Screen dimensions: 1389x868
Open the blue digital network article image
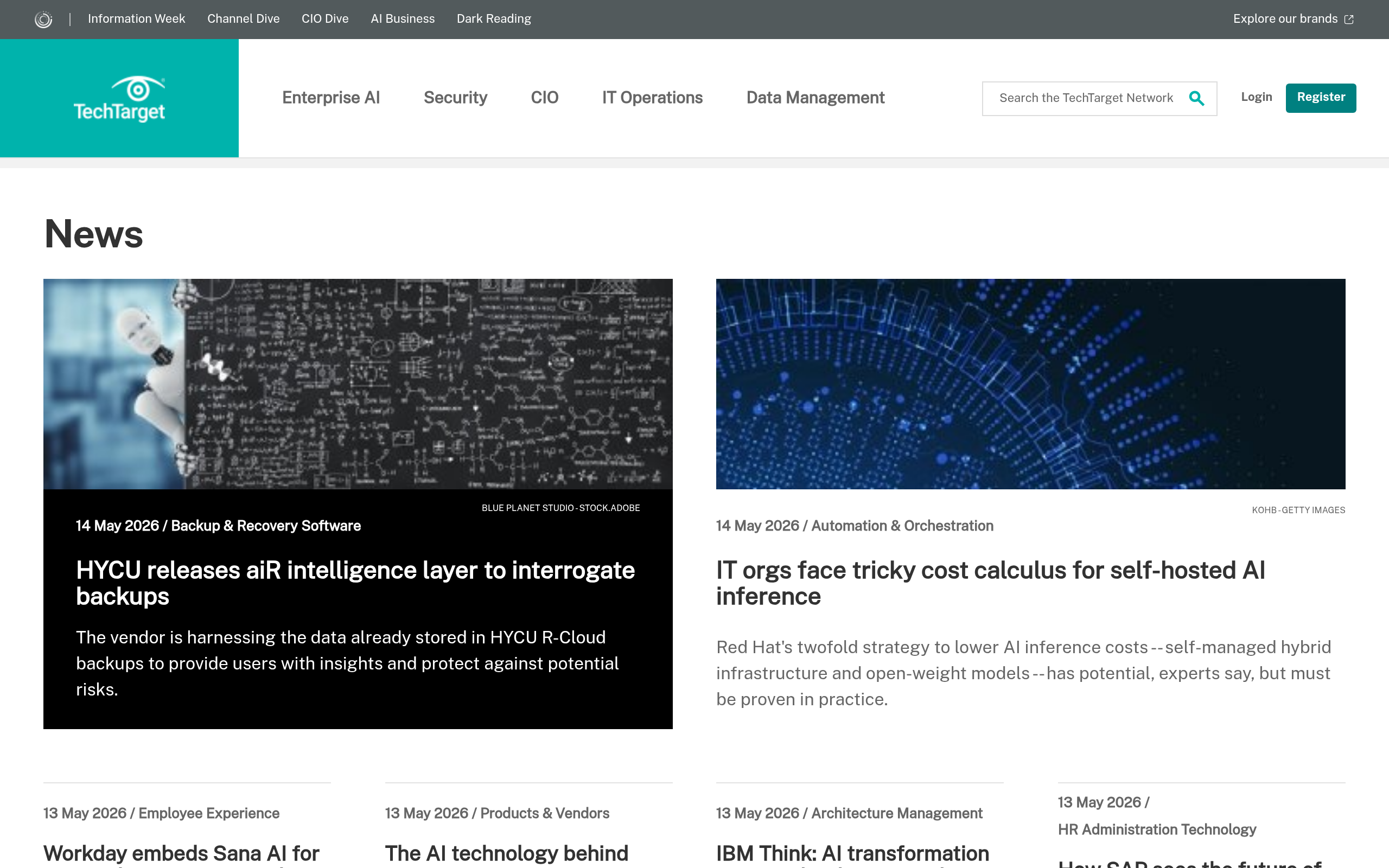click(1030, 384)
